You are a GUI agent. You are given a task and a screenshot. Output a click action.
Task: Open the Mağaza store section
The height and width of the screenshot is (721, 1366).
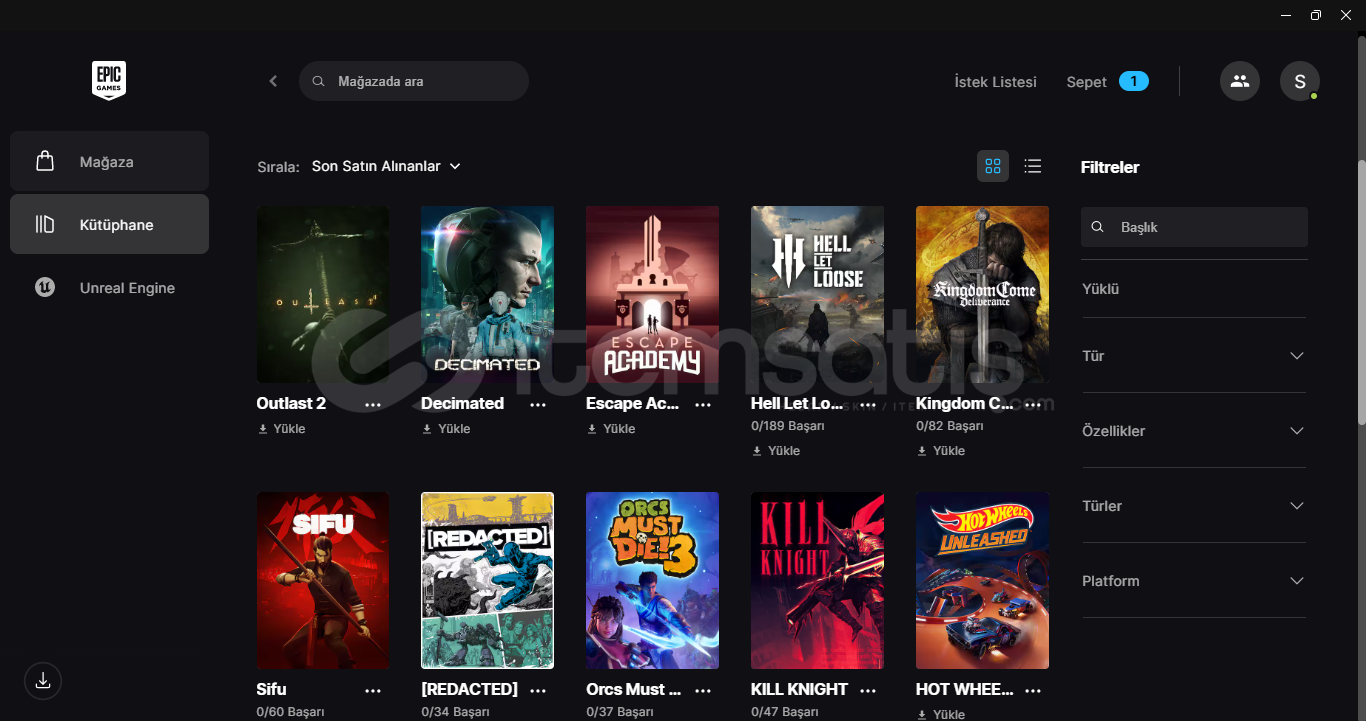[109, 161]
